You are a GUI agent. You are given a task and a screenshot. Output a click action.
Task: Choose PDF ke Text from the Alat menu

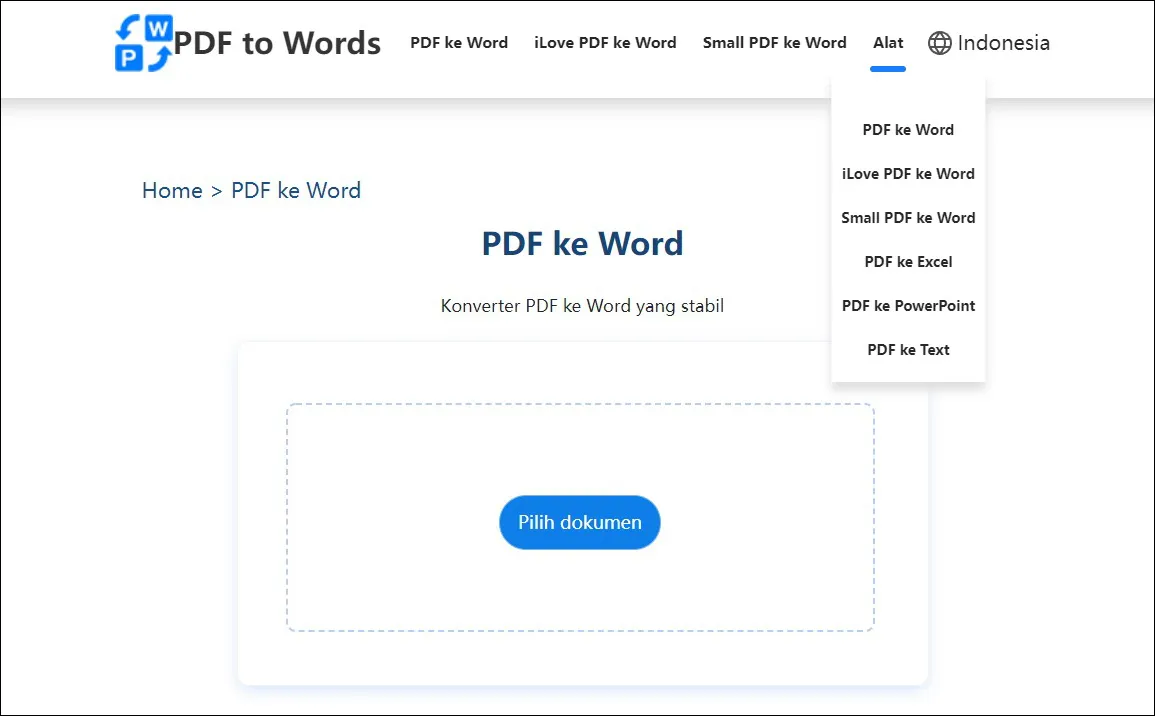[x=908, y=349]
